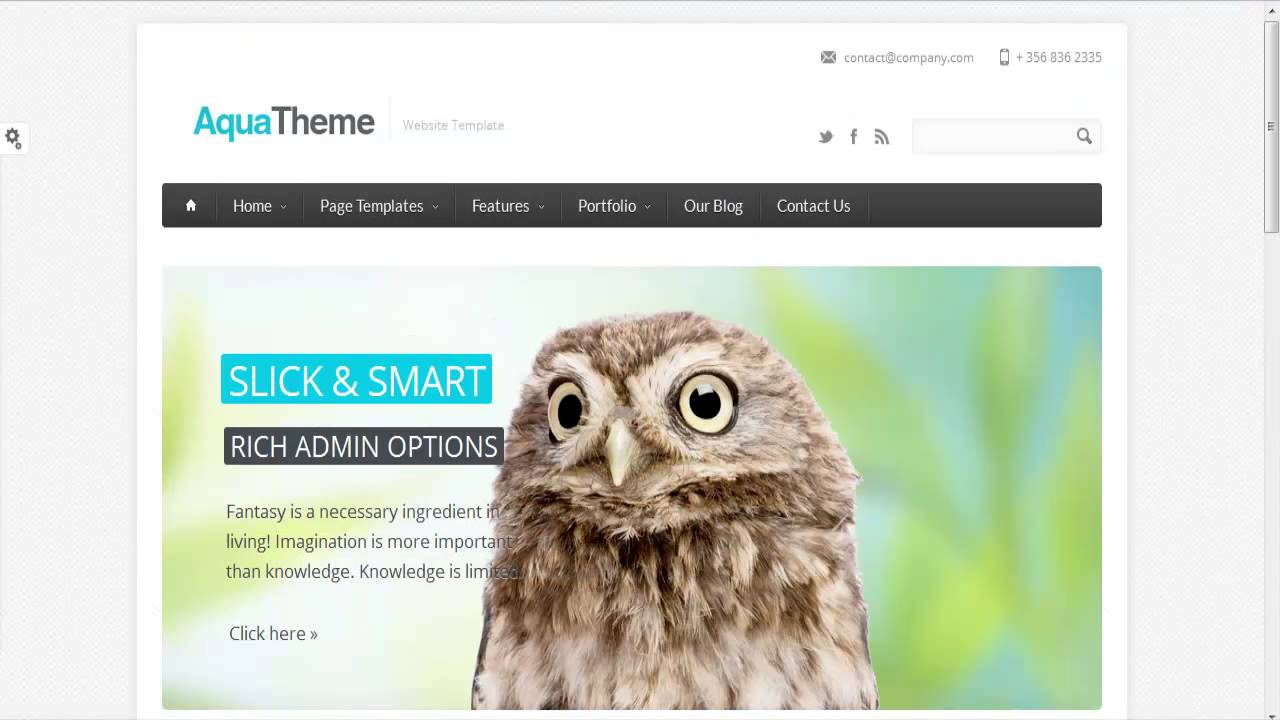The image size is (1280, 720).
Task: Click the Twitter bird icon
Action: [x=825, y=137]
